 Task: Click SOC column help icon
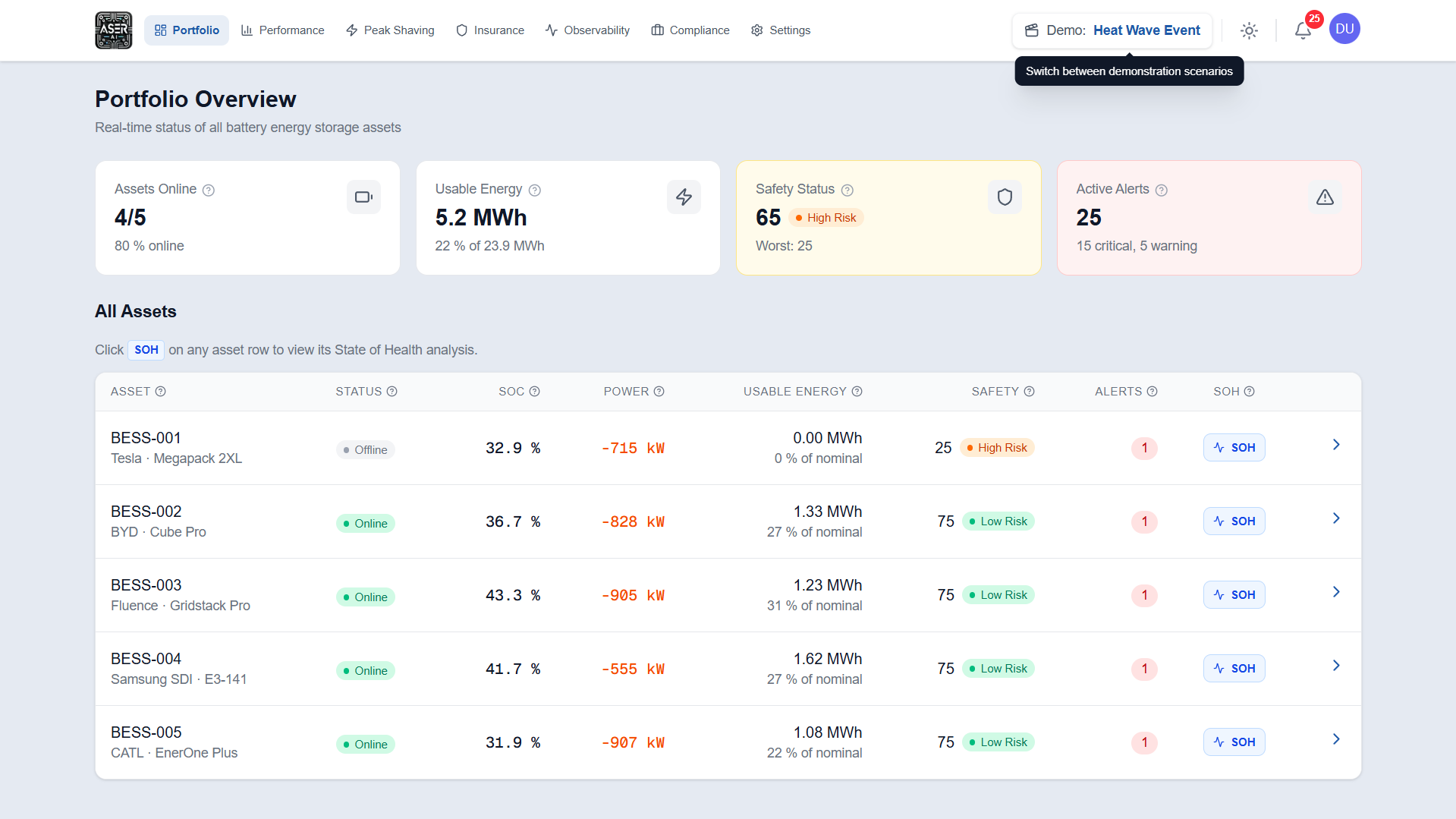click(x=535, y=392)
